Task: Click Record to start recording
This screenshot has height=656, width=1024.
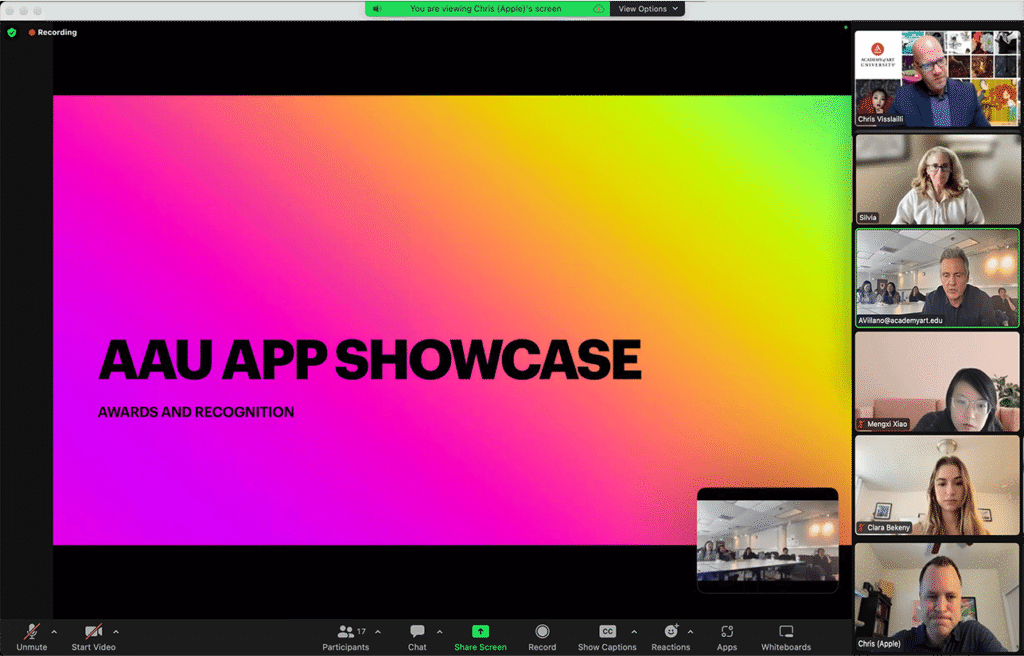Action: pos(542,637)
